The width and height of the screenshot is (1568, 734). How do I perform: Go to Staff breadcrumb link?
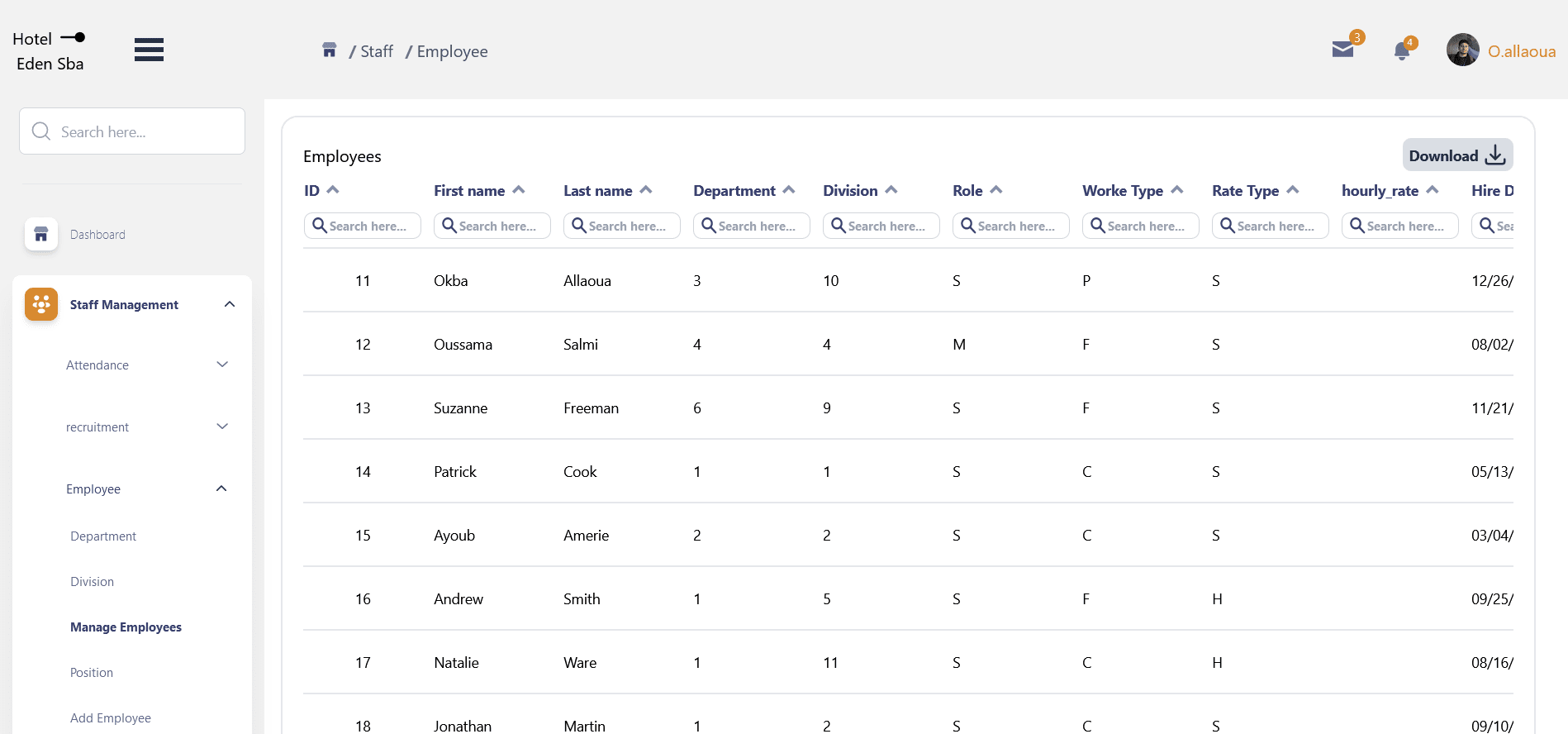377,51
